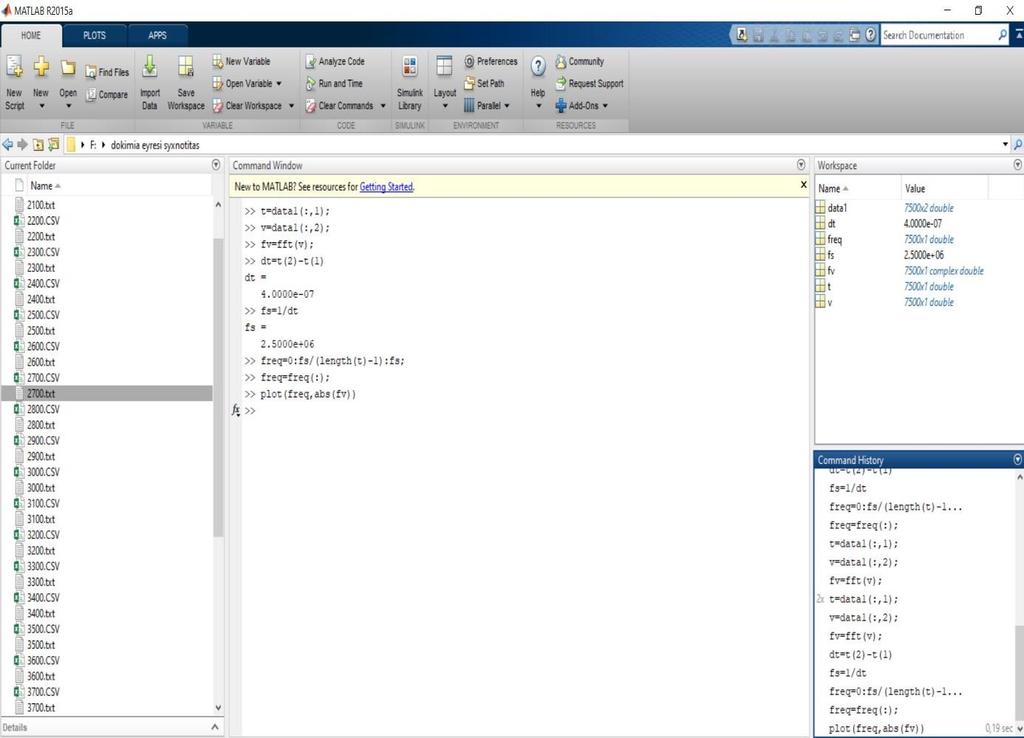Select file 2200.CSV in Current Folder
Viewport: 1024px width, 738px height.
point(43,221)
